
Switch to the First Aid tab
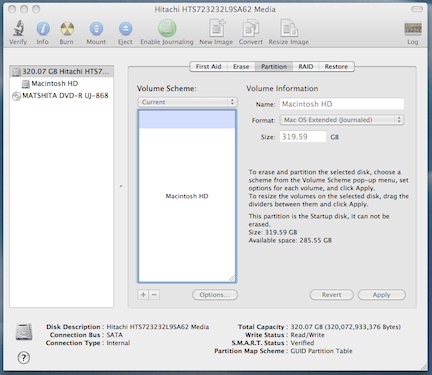(208, 67)
